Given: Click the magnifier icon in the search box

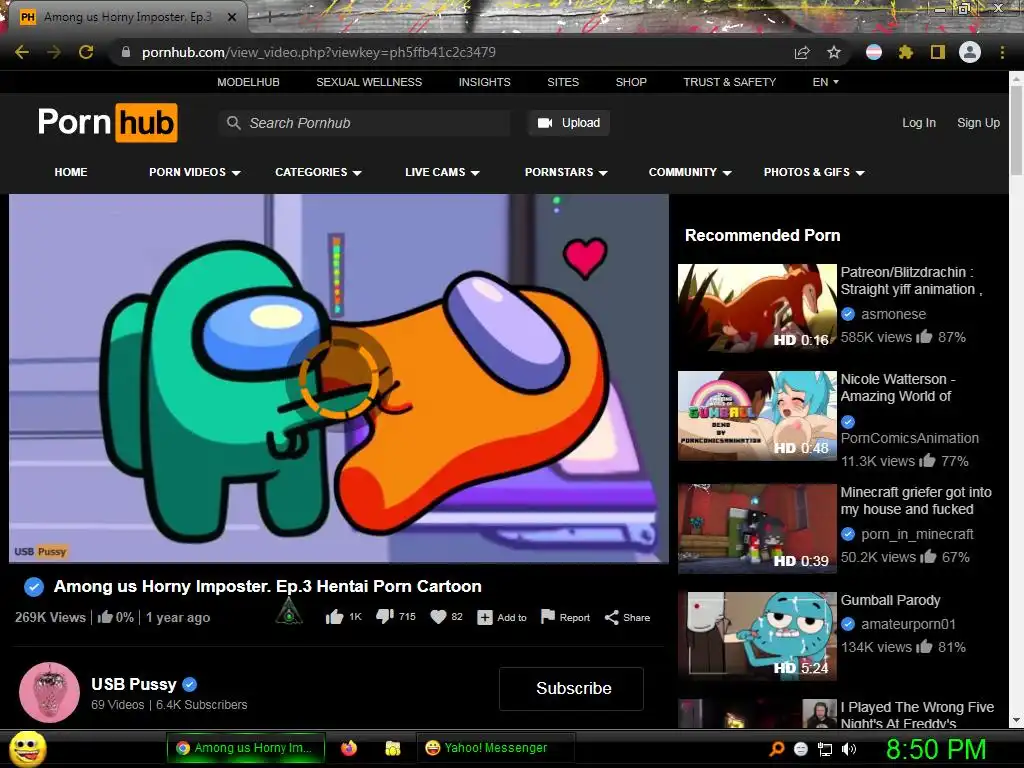Looking at the screenshot, I should tap(233, 123).
